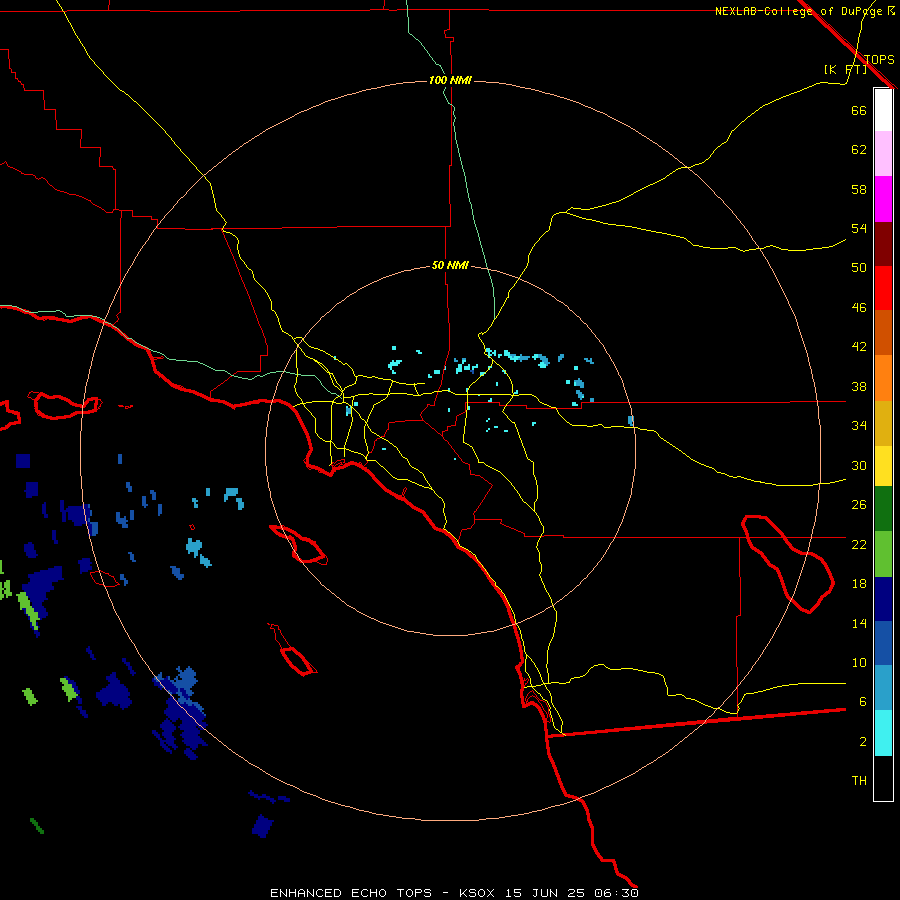Image resolution: width=900 pixels, height=900 pixels.
Task: Click the "38" legend value
Action: click(x=859, y=386)
